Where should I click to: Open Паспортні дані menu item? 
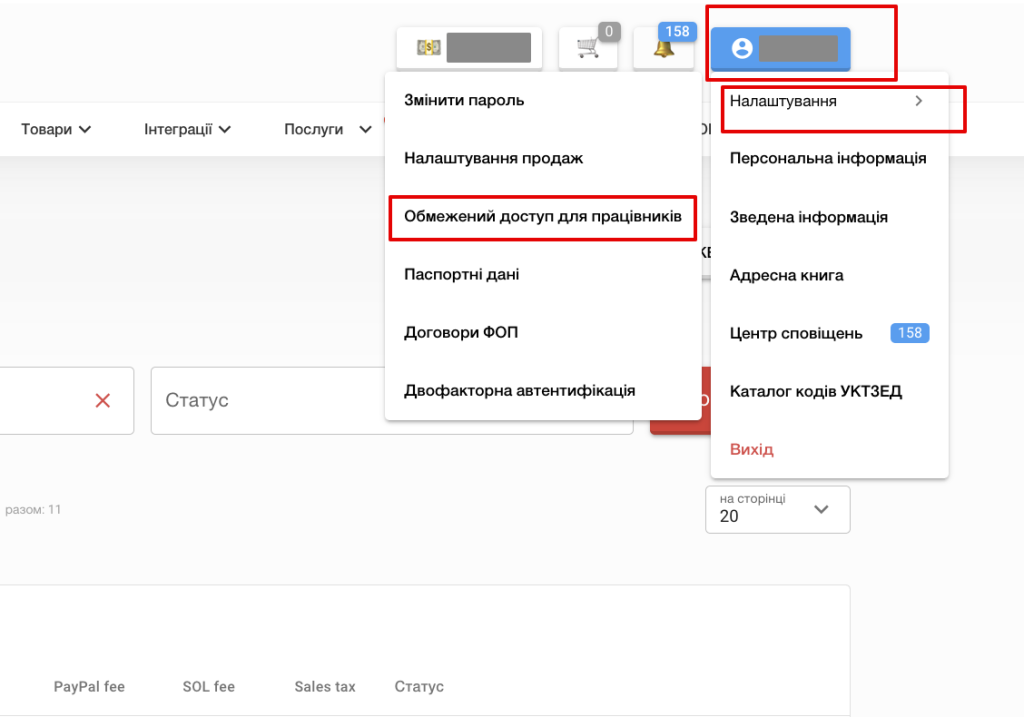461,274
